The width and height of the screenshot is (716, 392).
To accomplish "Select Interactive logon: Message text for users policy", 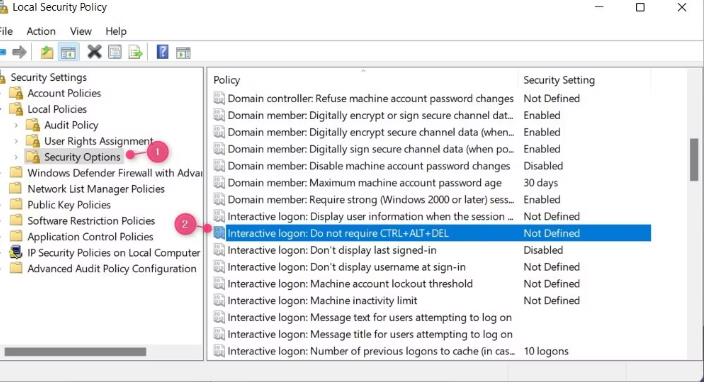I will [369, 318].
